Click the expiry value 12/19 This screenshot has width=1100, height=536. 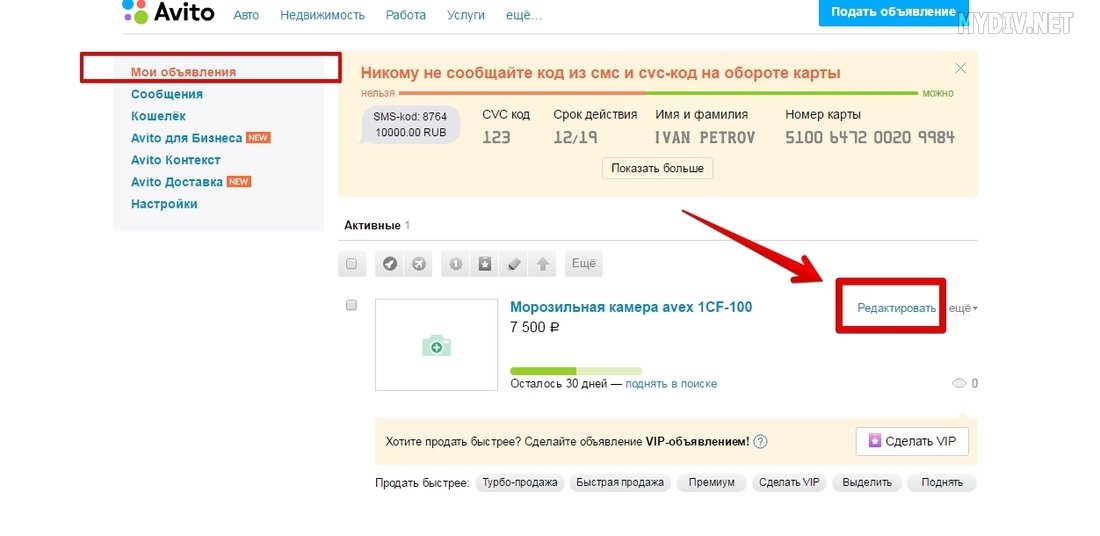pos(575,137)
